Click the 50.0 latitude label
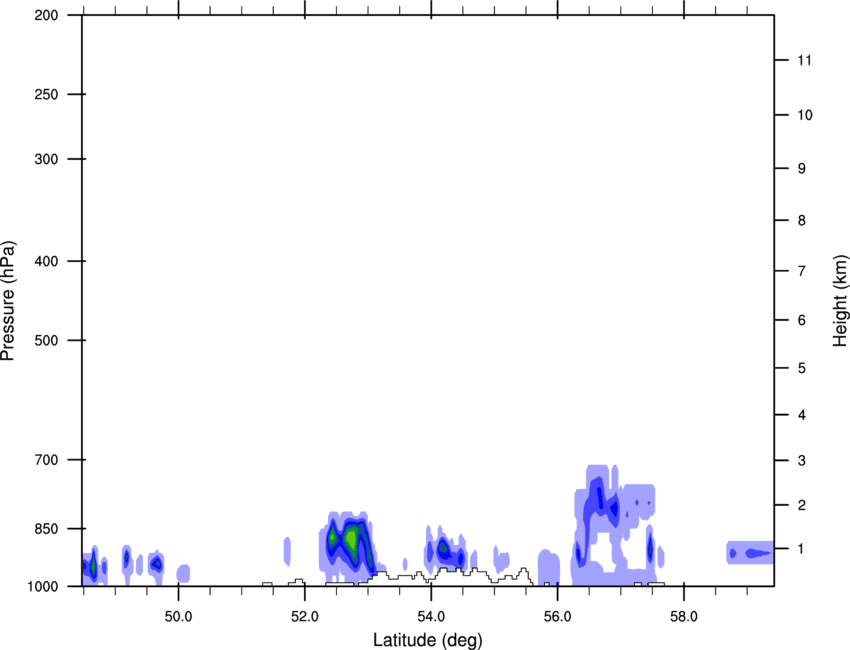This screenshot has width=850, height=650. point(178,617)
